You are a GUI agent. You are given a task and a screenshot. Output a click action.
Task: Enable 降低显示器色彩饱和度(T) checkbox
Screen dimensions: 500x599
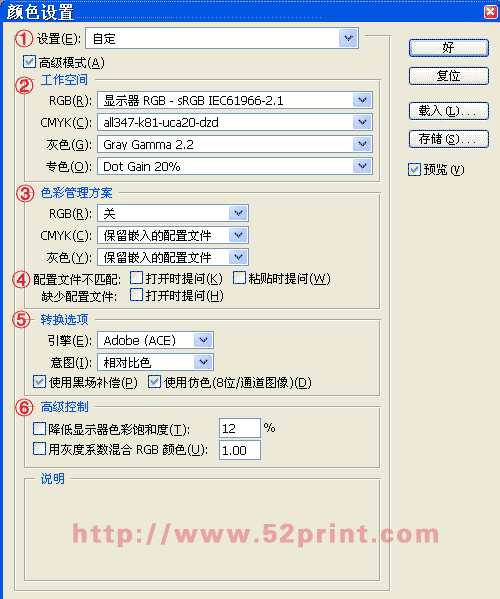coord(39,429)
